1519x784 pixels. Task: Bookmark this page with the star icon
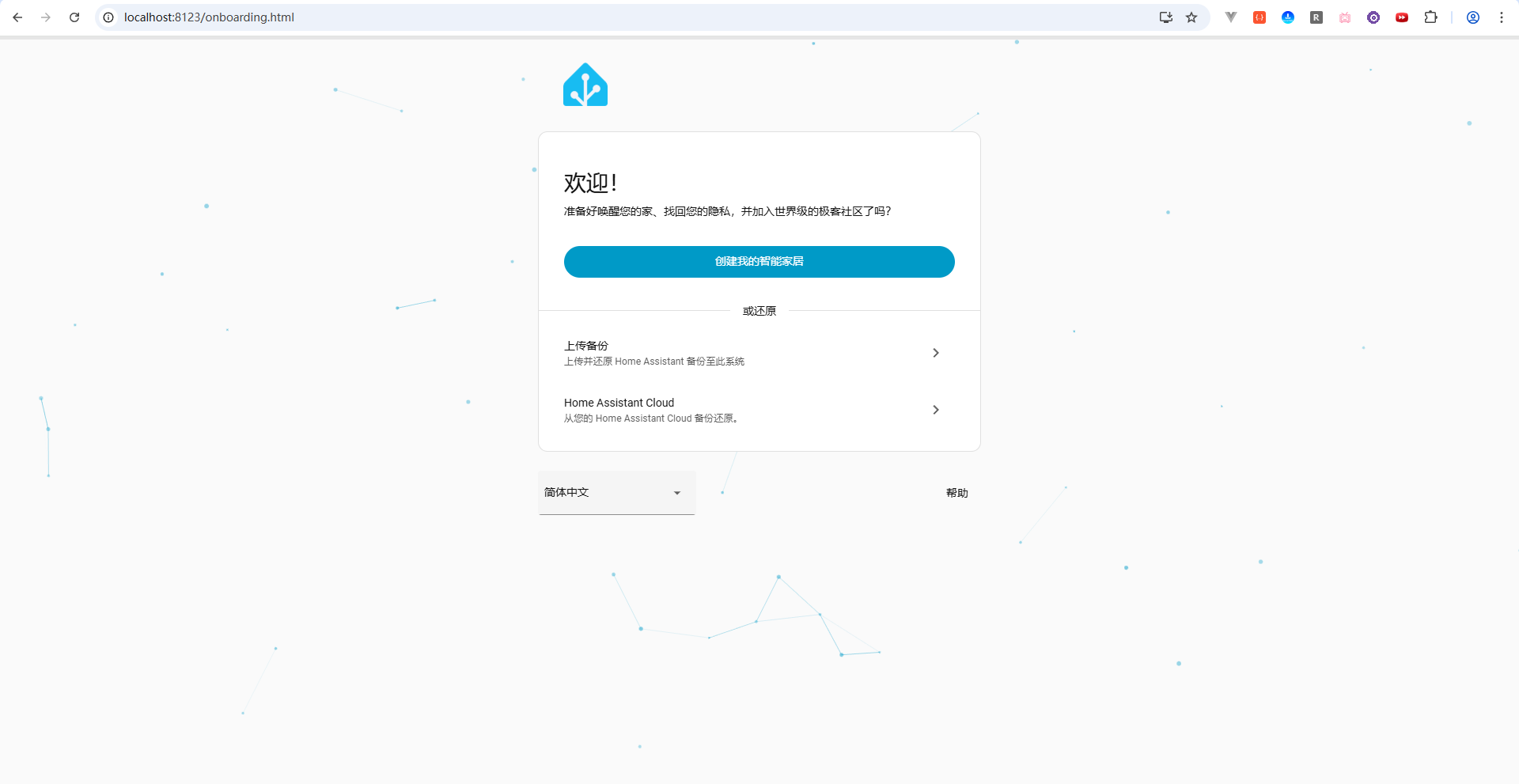click(1191, 17)
